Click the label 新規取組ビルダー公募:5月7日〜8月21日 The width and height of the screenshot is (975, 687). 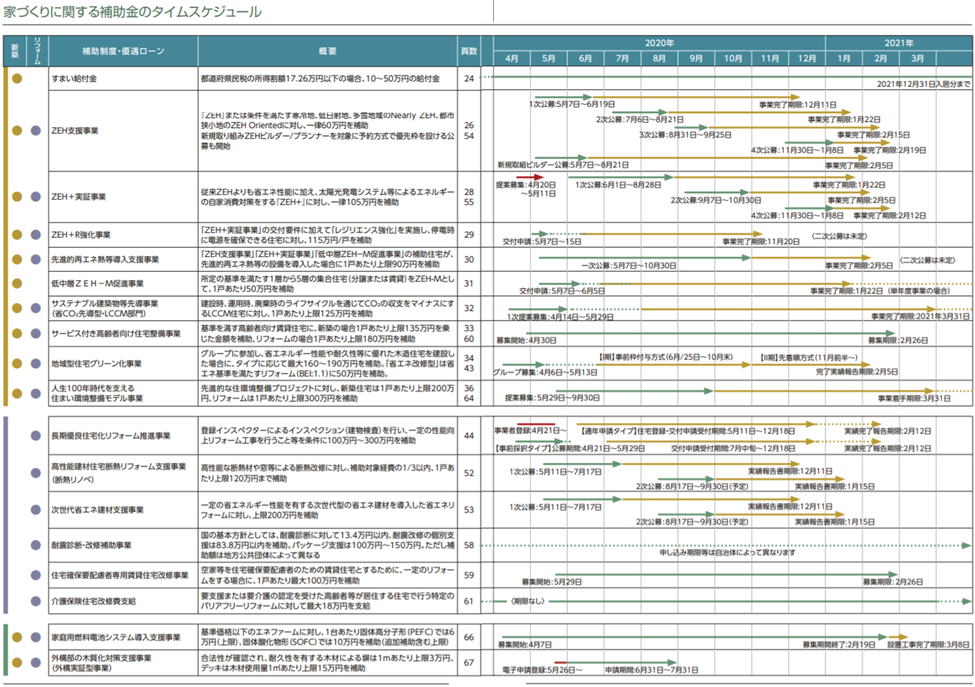click(x=563, y=165)
